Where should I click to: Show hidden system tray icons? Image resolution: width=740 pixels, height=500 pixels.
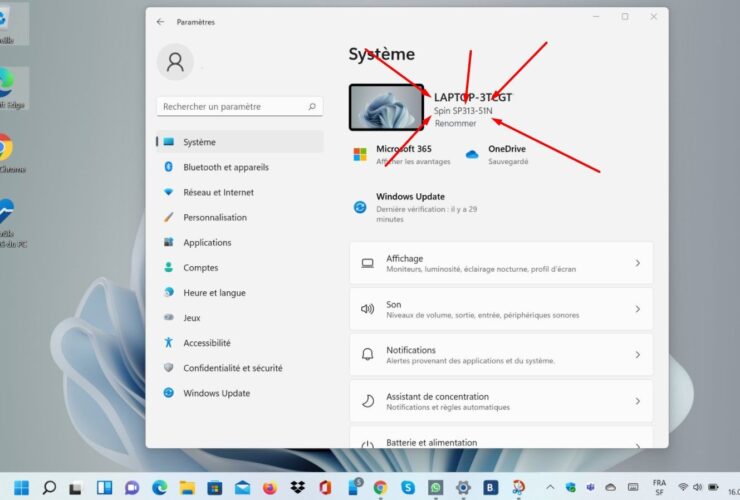(550, 487)
